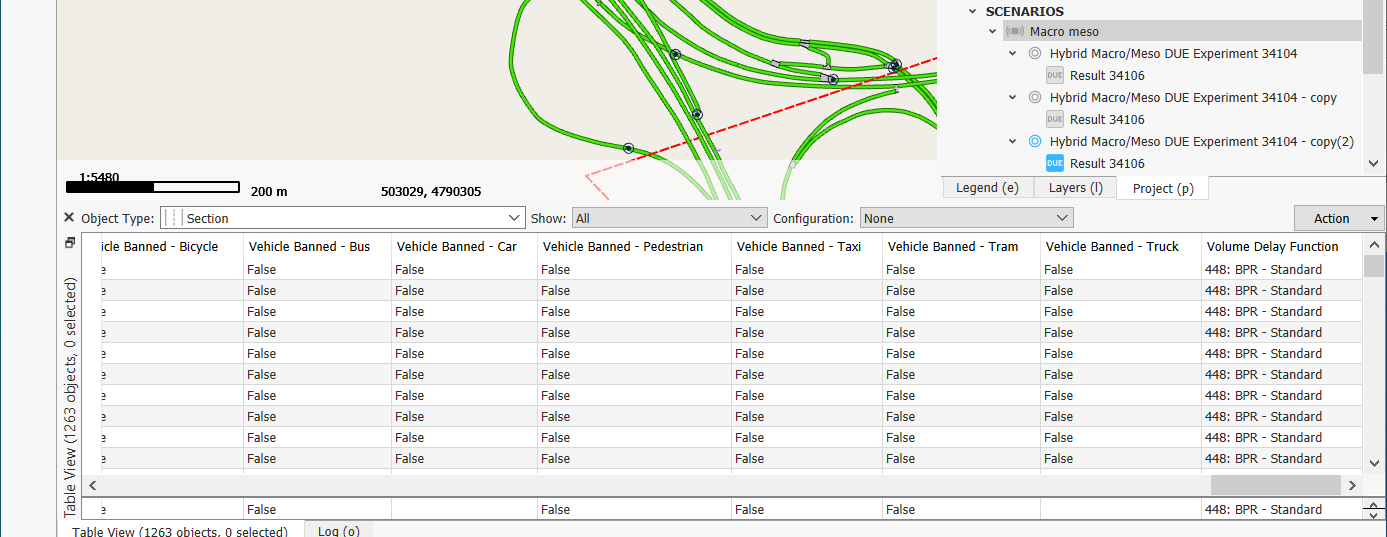Click the Macro meso scenario icon

[x=1015, y=32]
